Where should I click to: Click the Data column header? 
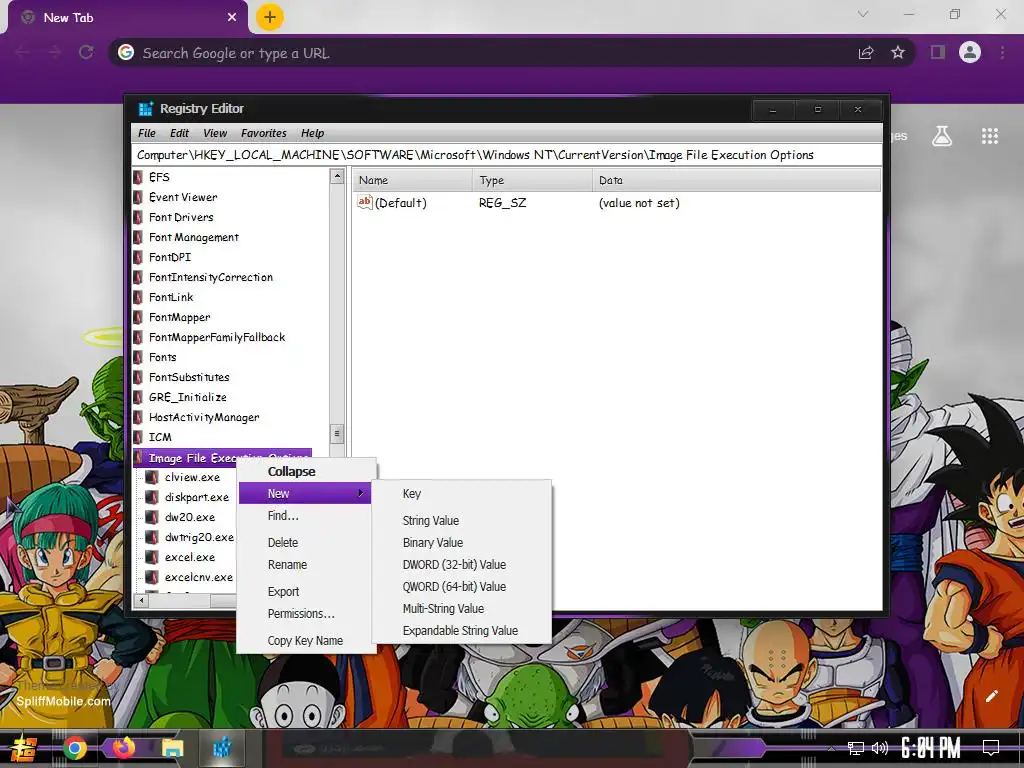(737, 180)
